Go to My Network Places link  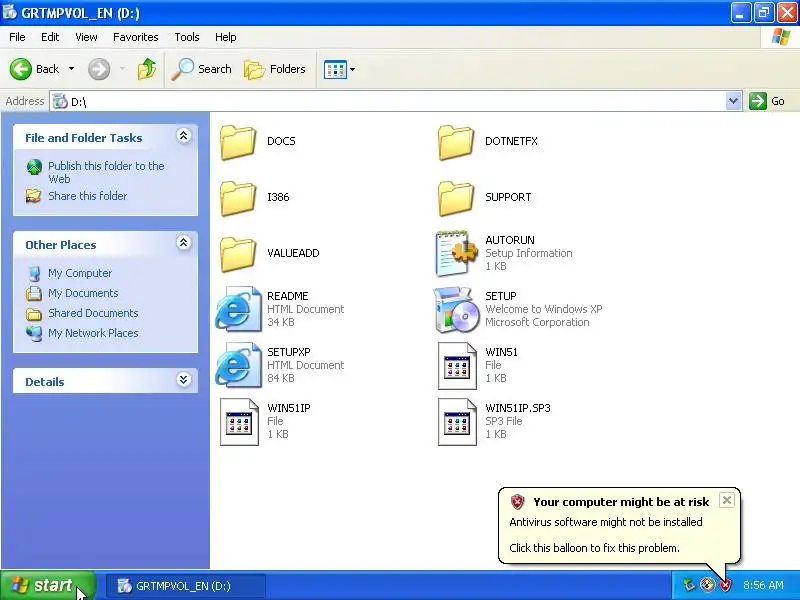[93, 333]
